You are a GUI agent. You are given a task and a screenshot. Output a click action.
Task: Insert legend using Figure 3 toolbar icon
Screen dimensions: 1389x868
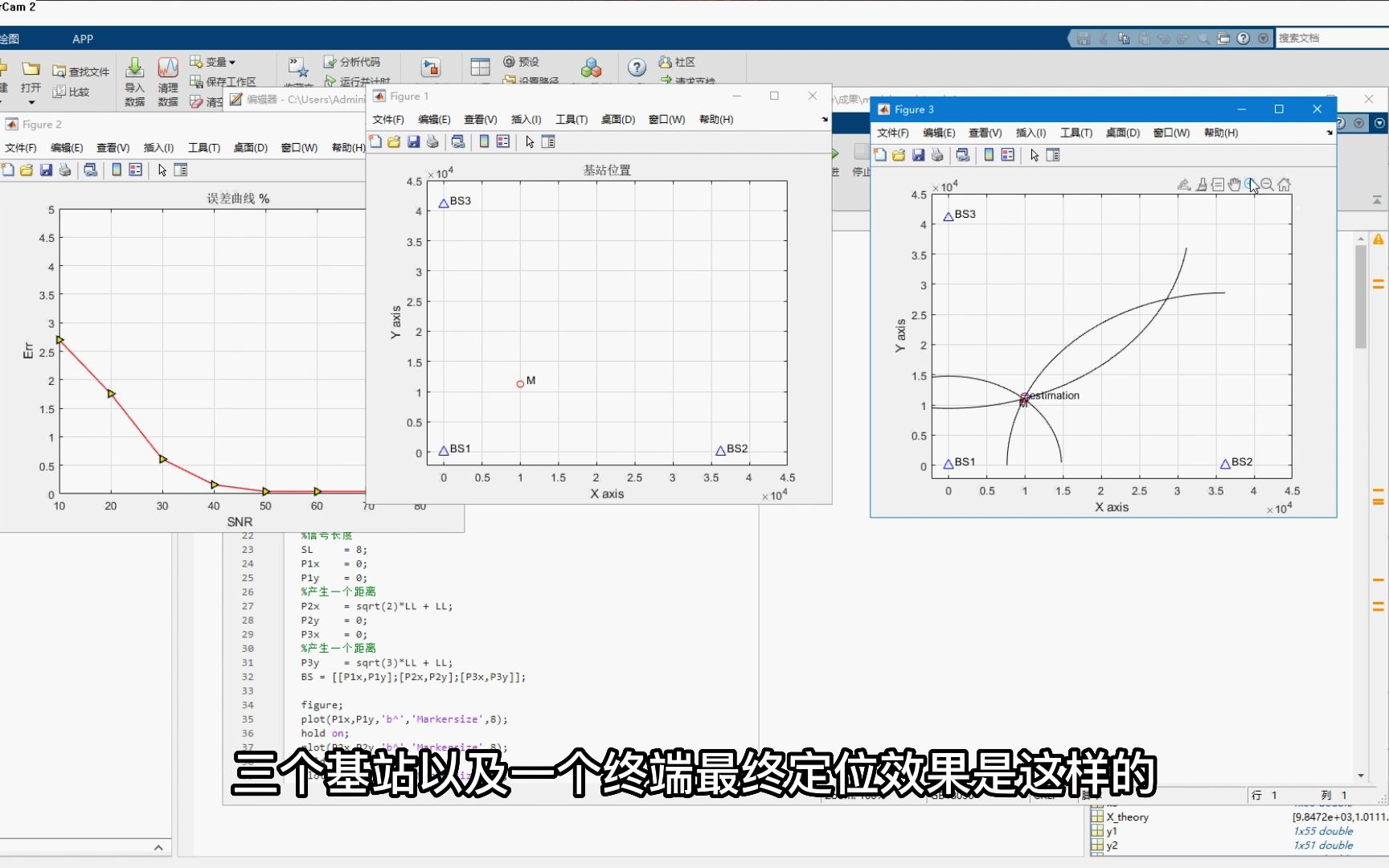click(x=1008, y=155)
